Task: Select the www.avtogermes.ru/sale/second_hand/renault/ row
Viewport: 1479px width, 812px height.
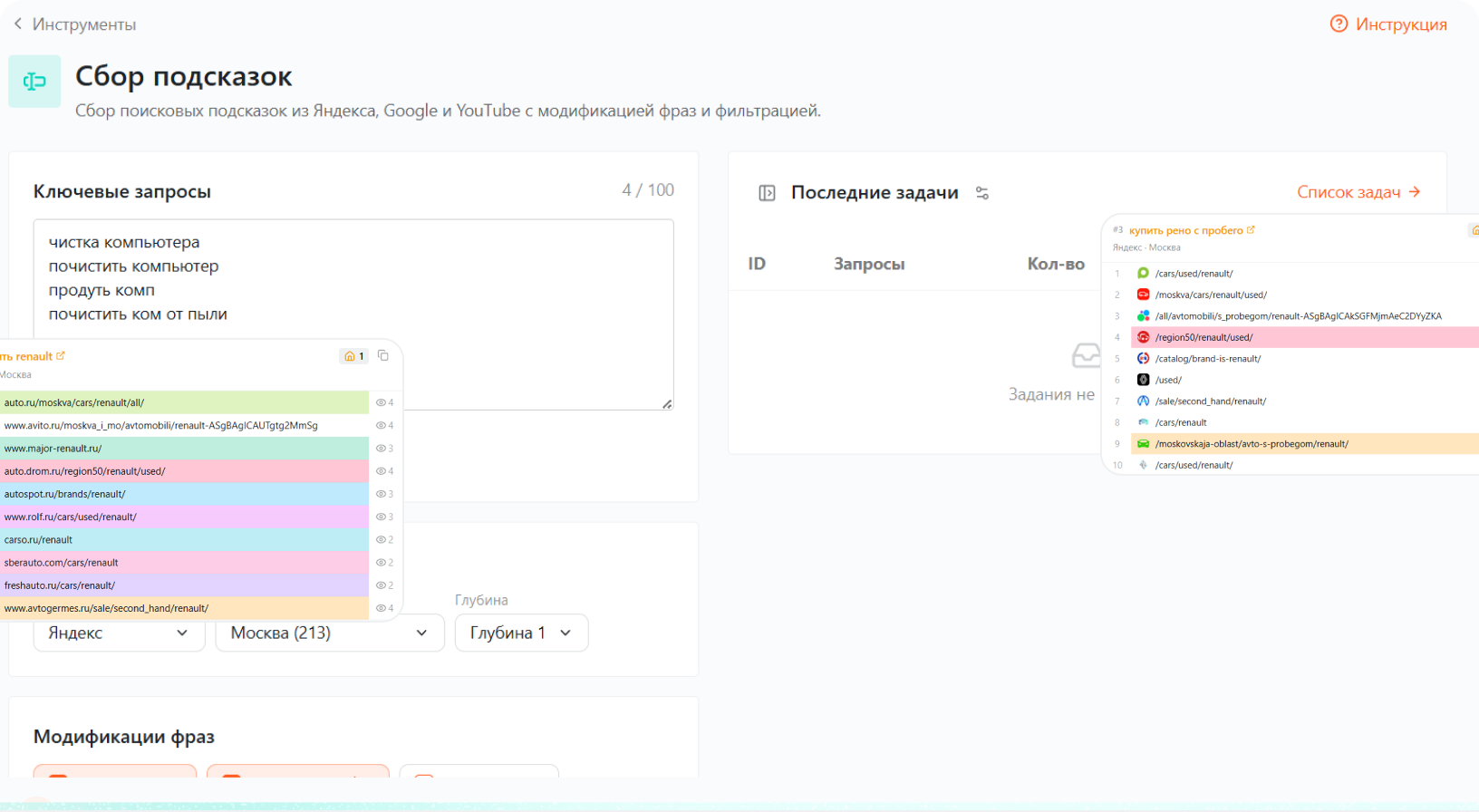Action: point(184,608)
